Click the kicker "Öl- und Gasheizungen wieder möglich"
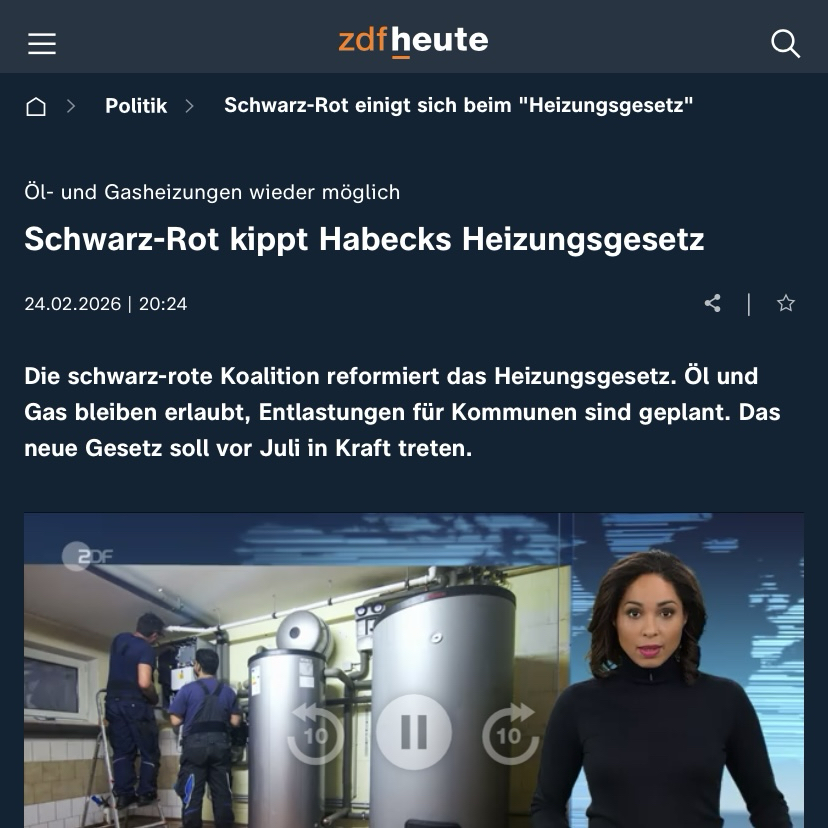This screenshot has height=828, width=828. click(212, 192)
